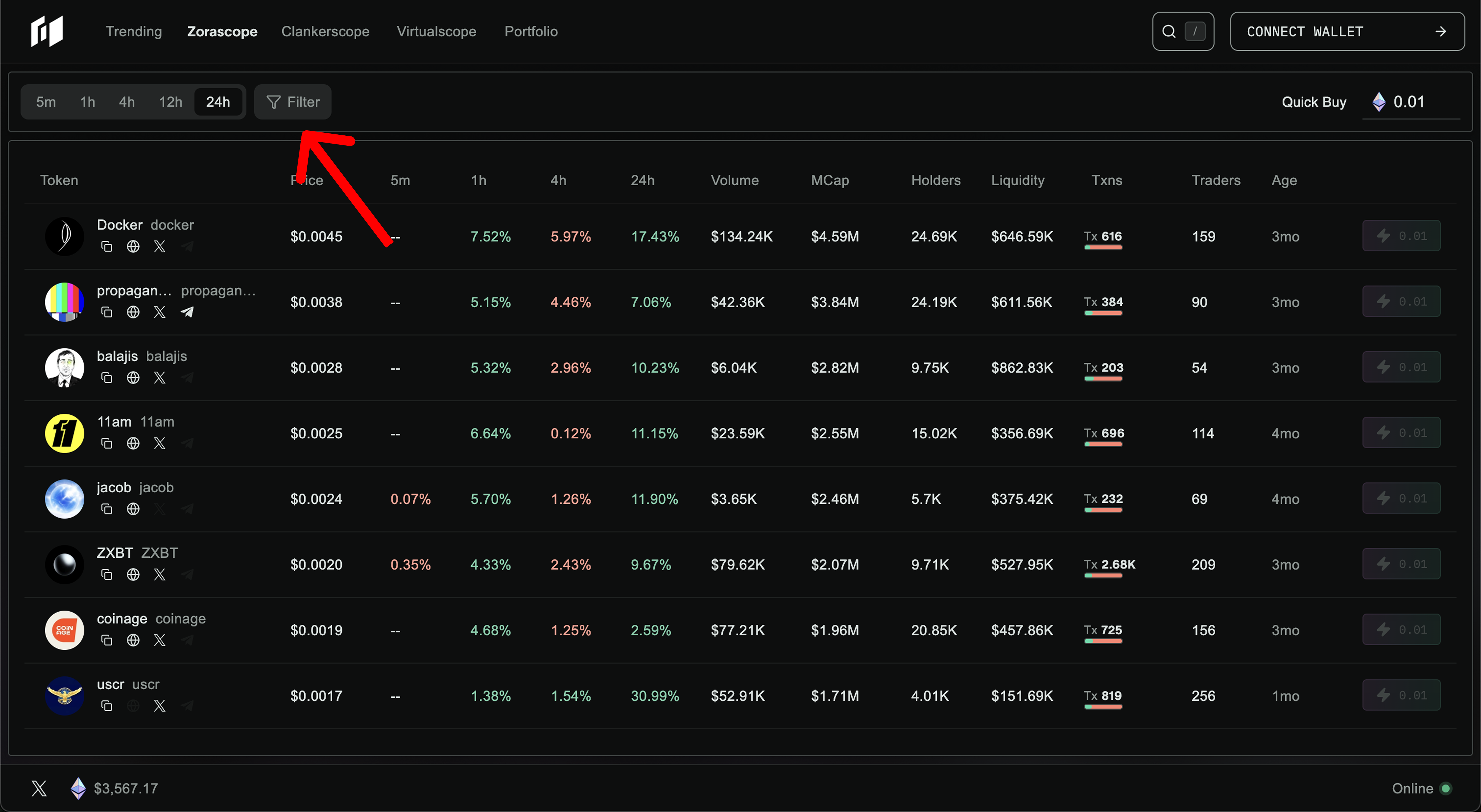Open the X icon in footer
The height and width of the screenshot is (812, 1481).
pos(39,788)
